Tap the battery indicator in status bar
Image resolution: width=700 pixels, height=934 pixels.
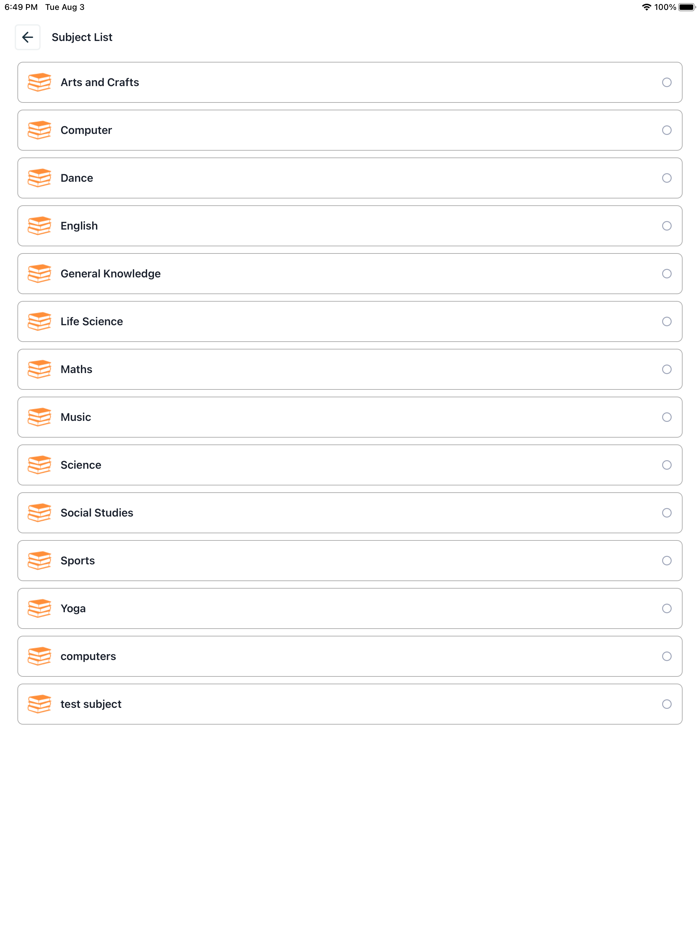[x=687, y=7]
